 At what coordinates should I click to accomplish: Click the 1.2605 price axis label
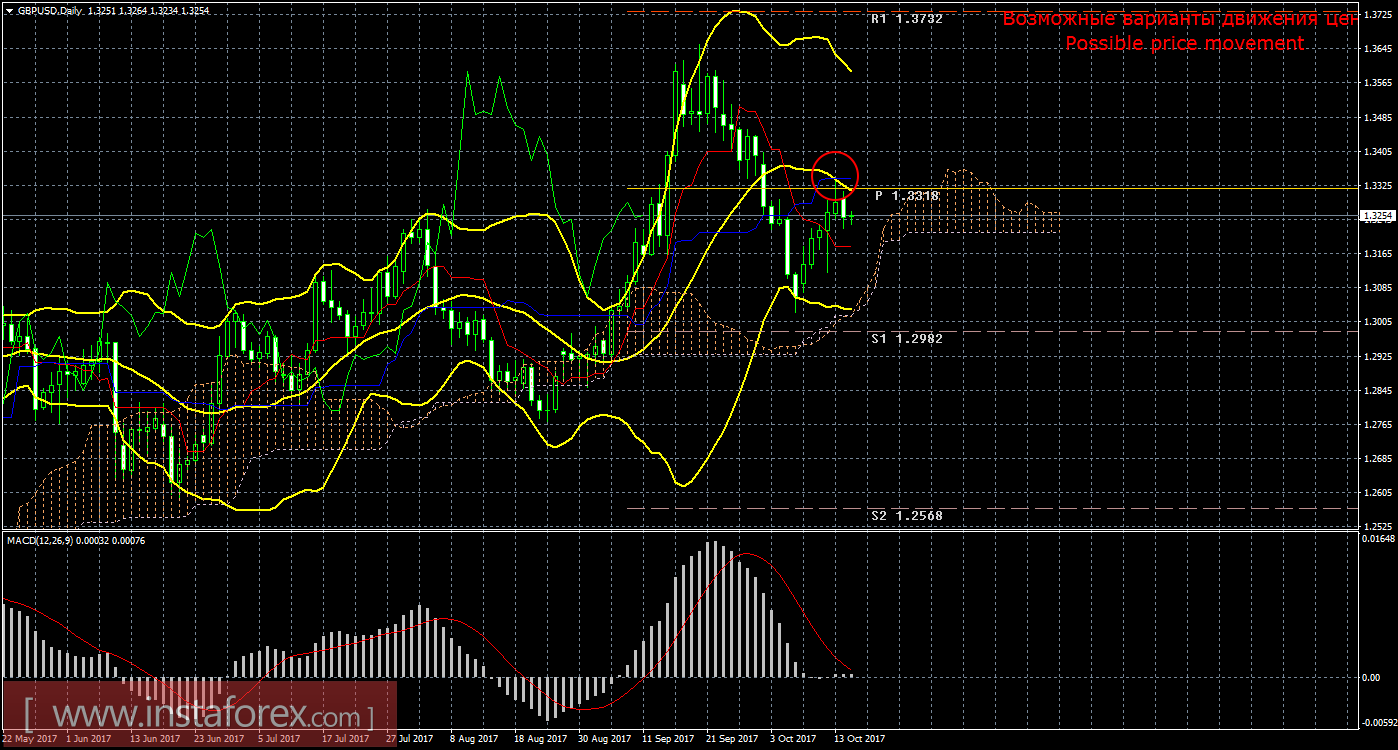[x=1377, y=493]
